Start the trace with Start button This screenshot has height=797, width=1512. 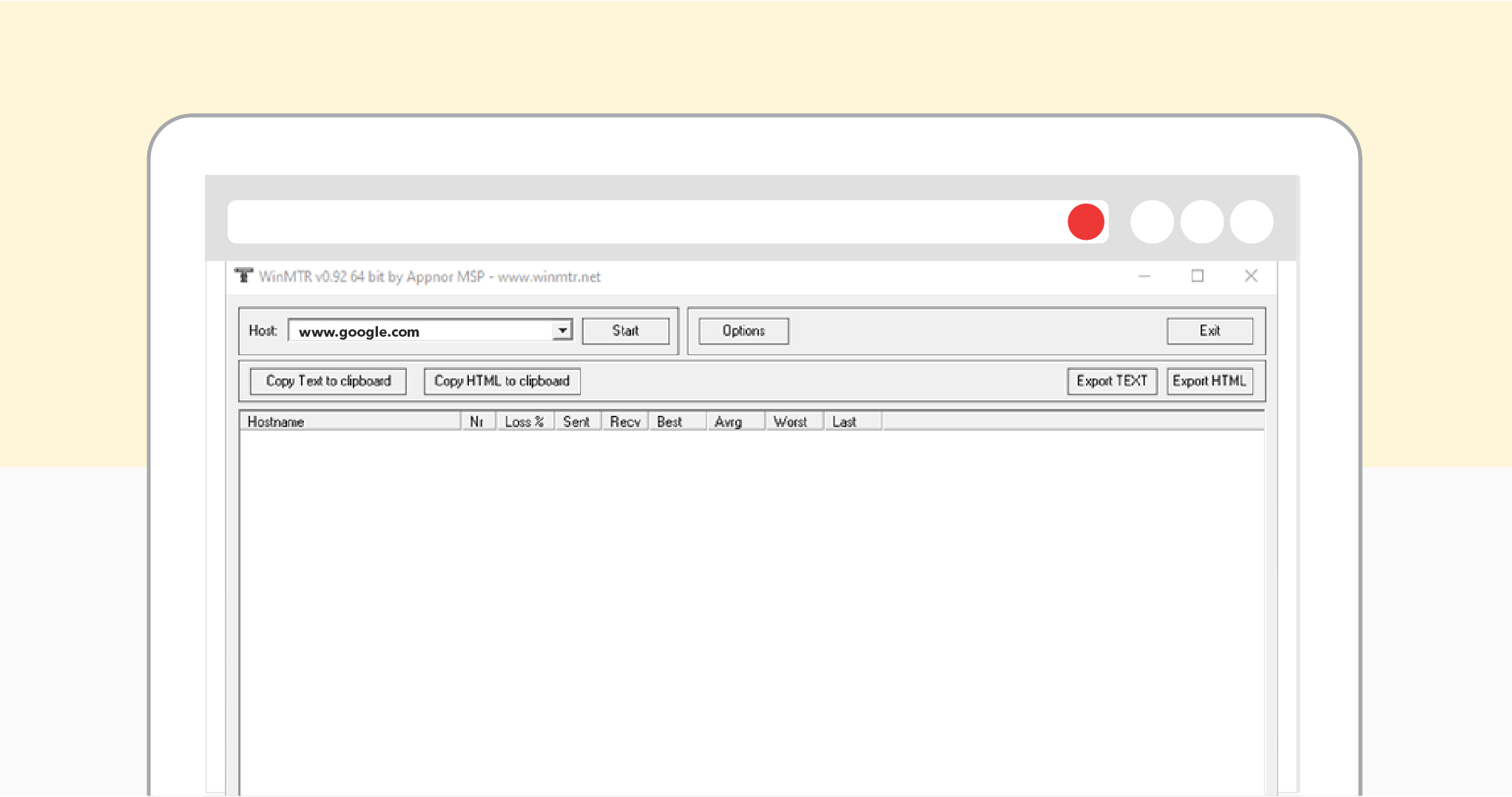click(x=626, y=331)
